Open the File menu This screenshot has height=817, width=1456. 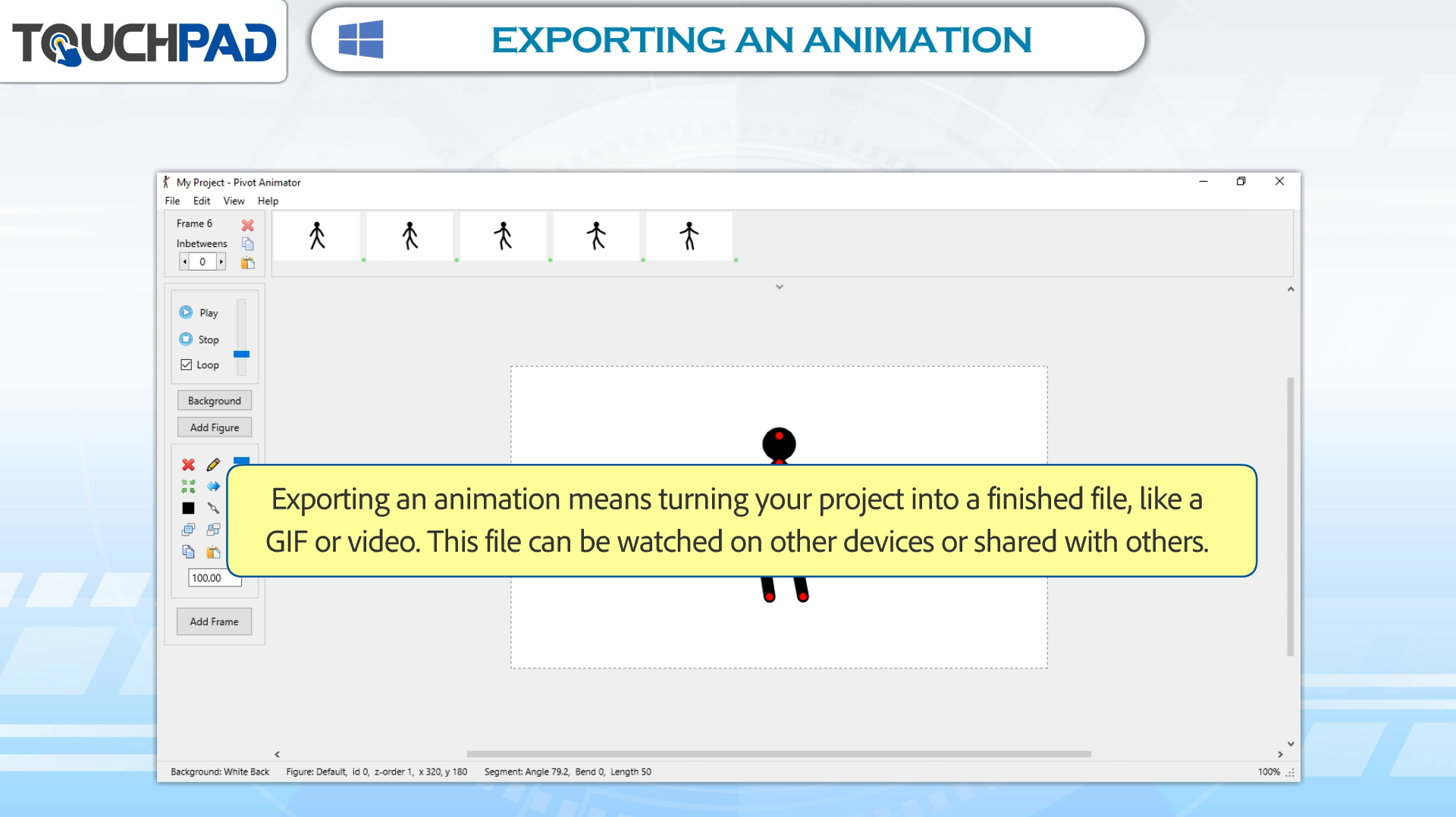pyautogui.click(x=172, y=201)
